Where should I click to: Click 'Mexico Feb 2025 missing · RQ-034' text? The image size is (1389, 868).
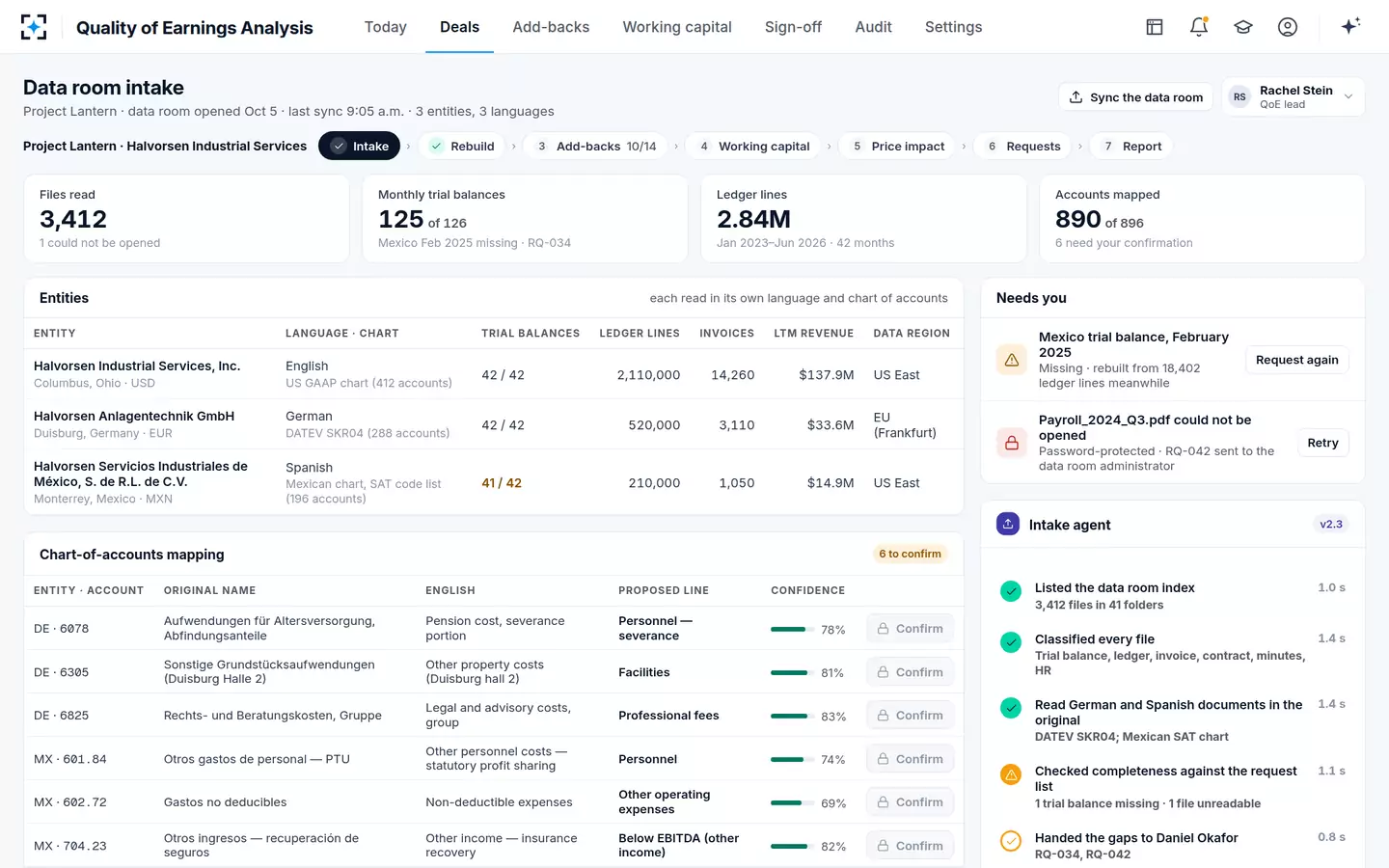click(x=475, y=243)
